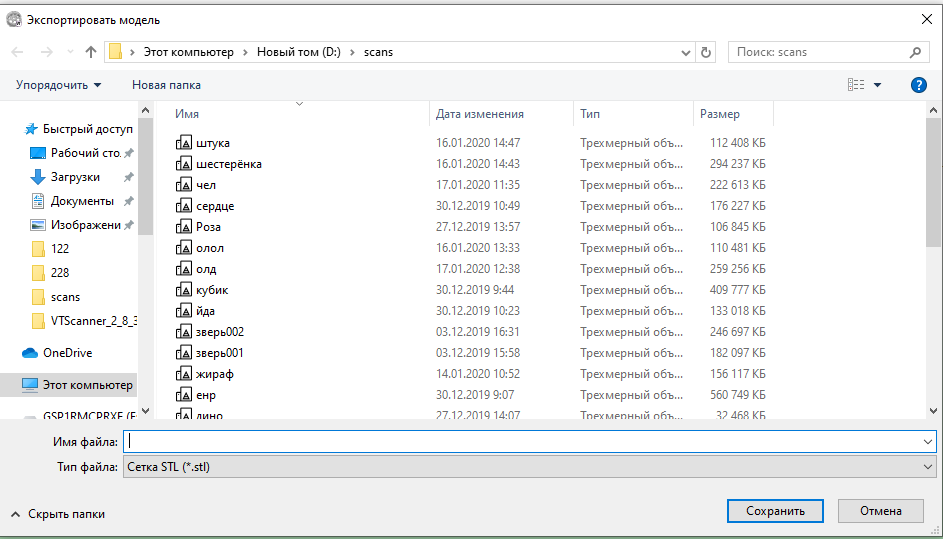Expand the file type dropdown Сетка STL
Viewport: 943px width, 539px height.
pyautogui.click(x=529, y=466)
